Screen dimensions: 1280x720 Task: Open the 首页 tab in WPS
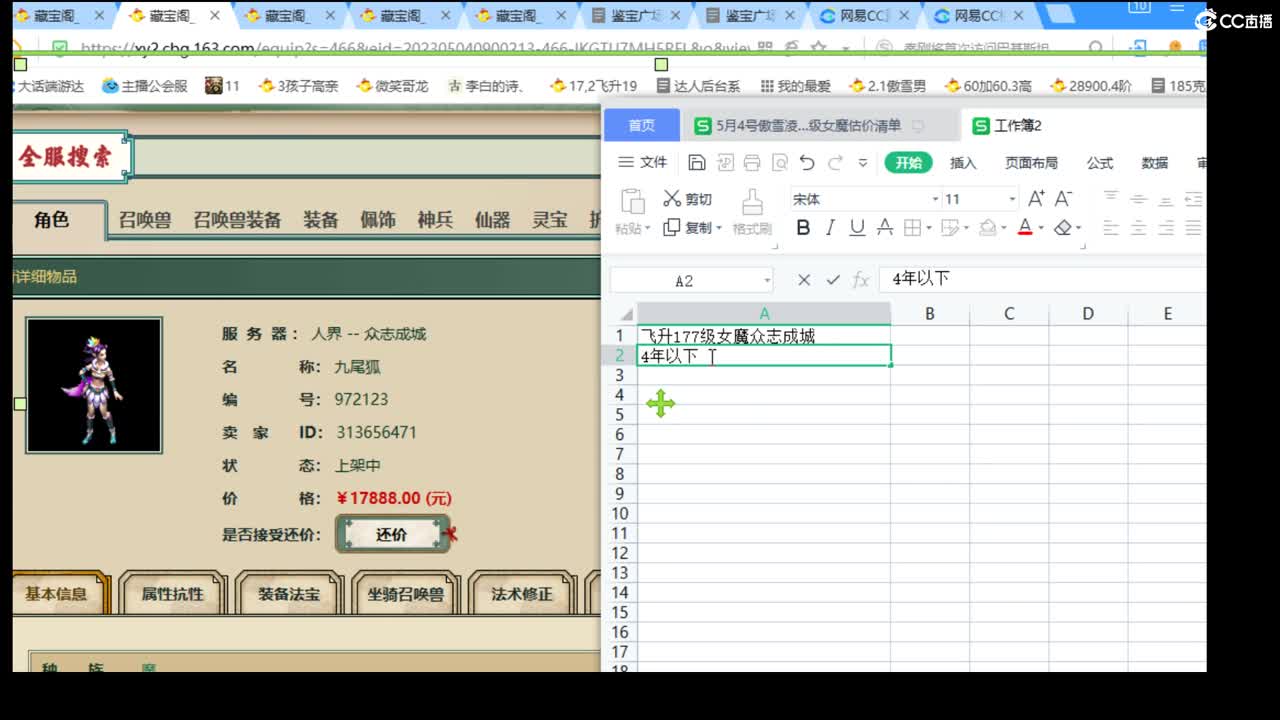click(x=642, y=125)
